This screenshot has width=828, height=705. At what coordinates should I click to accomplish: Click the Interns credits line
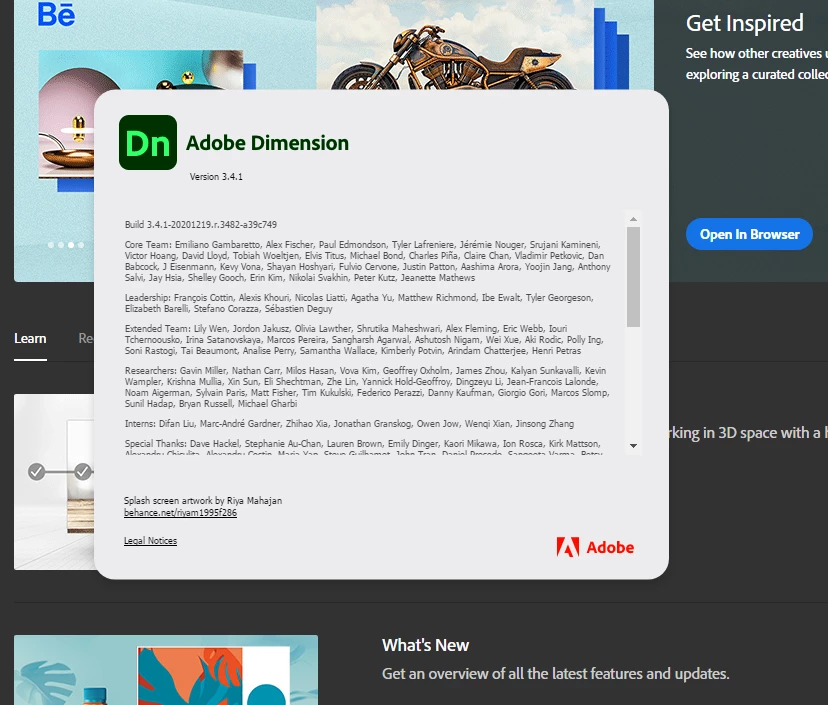[x=349, y=424]
